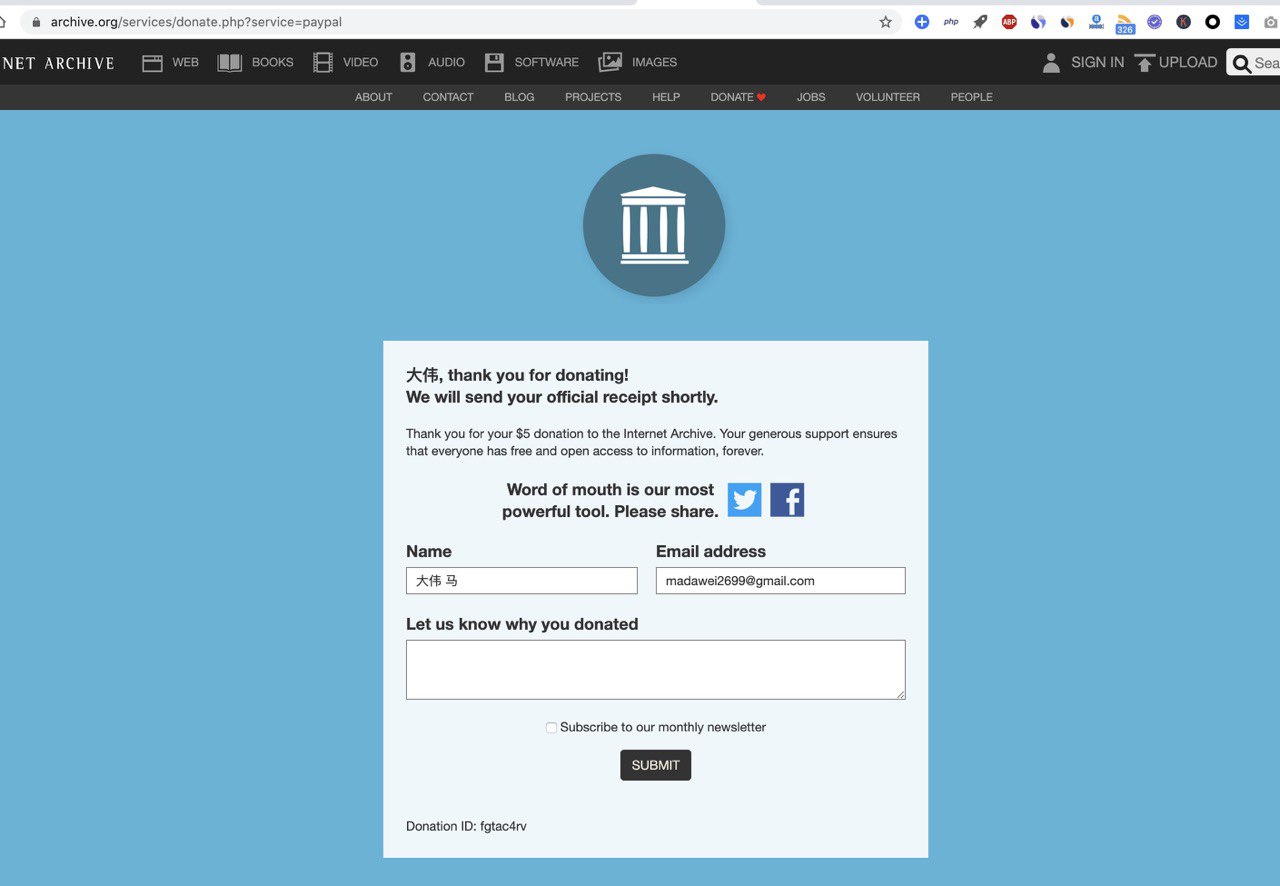1280x886 pixels.
Task: Open the Audio speaker icon
Action: coord(407,63)
